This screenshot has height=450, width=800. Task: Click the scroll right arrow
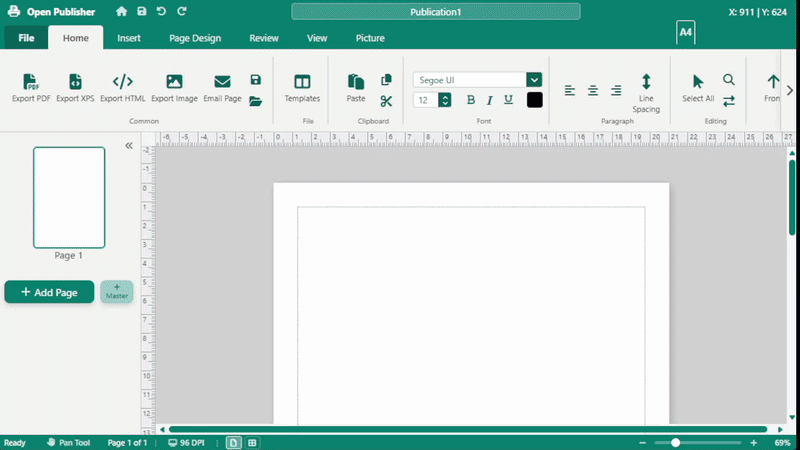tap(780, 430)
